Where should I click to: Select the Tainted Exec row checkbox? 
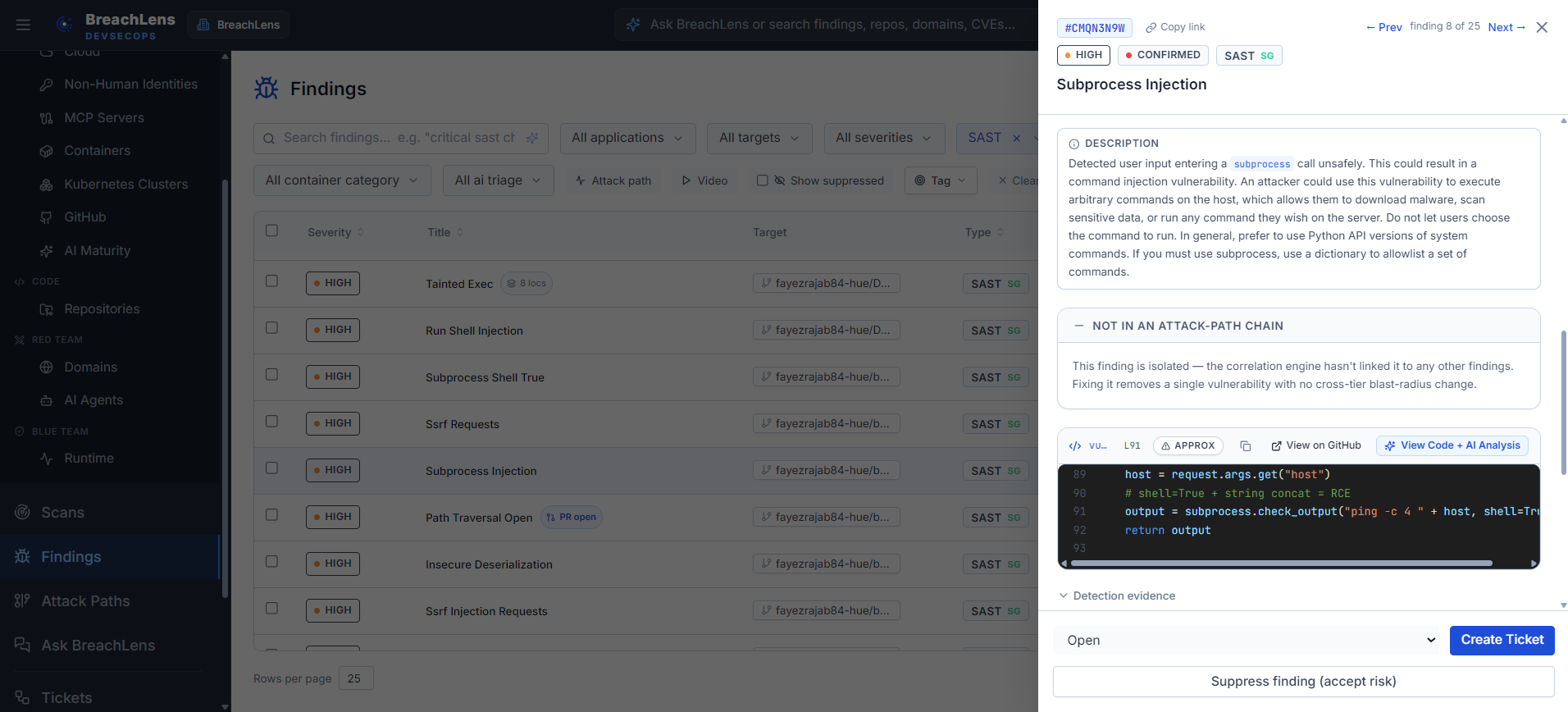tap(272, 281)
